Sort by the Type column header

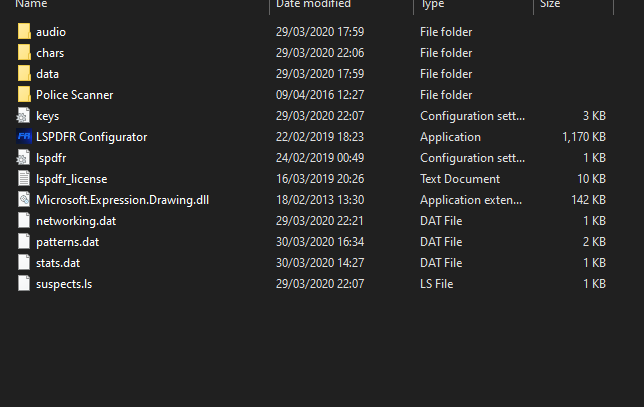coord(432,5)
